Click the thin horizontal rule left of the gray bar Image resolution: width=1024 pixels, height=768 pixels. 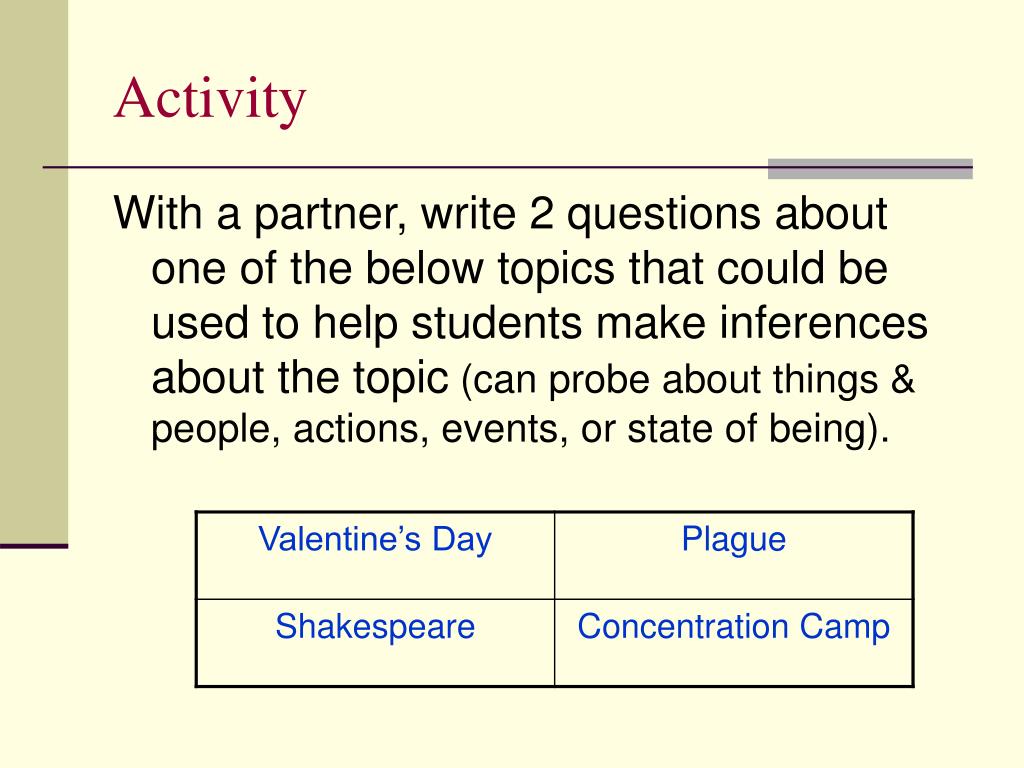[405, 168]
